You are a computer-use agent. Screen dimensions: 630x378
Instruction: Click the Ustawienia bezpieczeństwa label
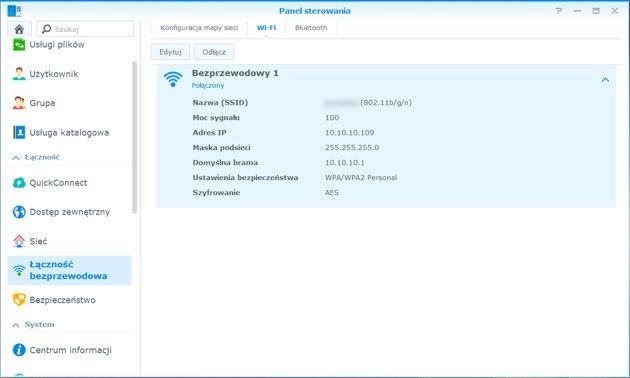pos(245,178)
